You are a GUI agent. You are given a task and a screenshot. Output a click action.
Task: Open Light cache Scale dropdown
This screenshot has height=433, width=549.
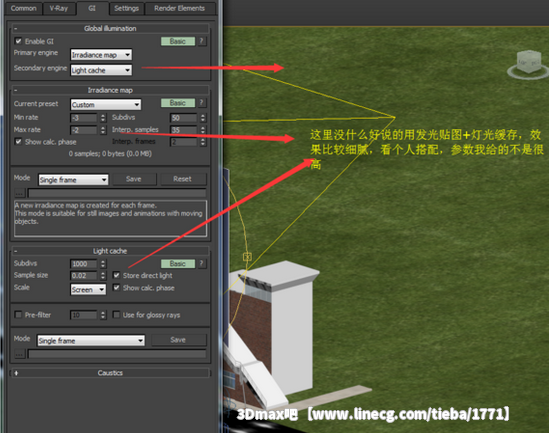click(88, 289)
